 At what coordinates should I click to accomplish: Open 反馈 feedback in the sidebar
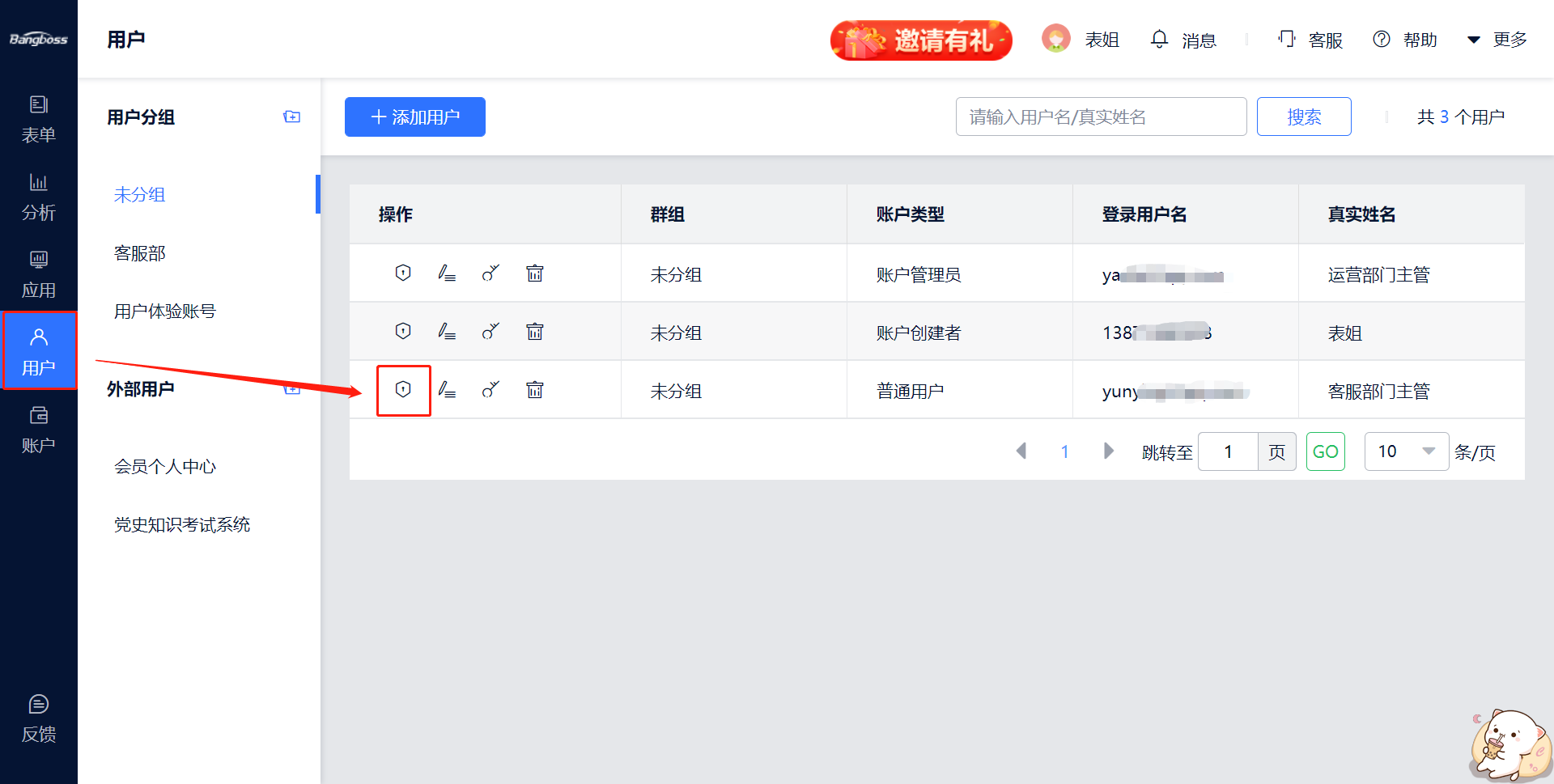(x=38, y=718)
